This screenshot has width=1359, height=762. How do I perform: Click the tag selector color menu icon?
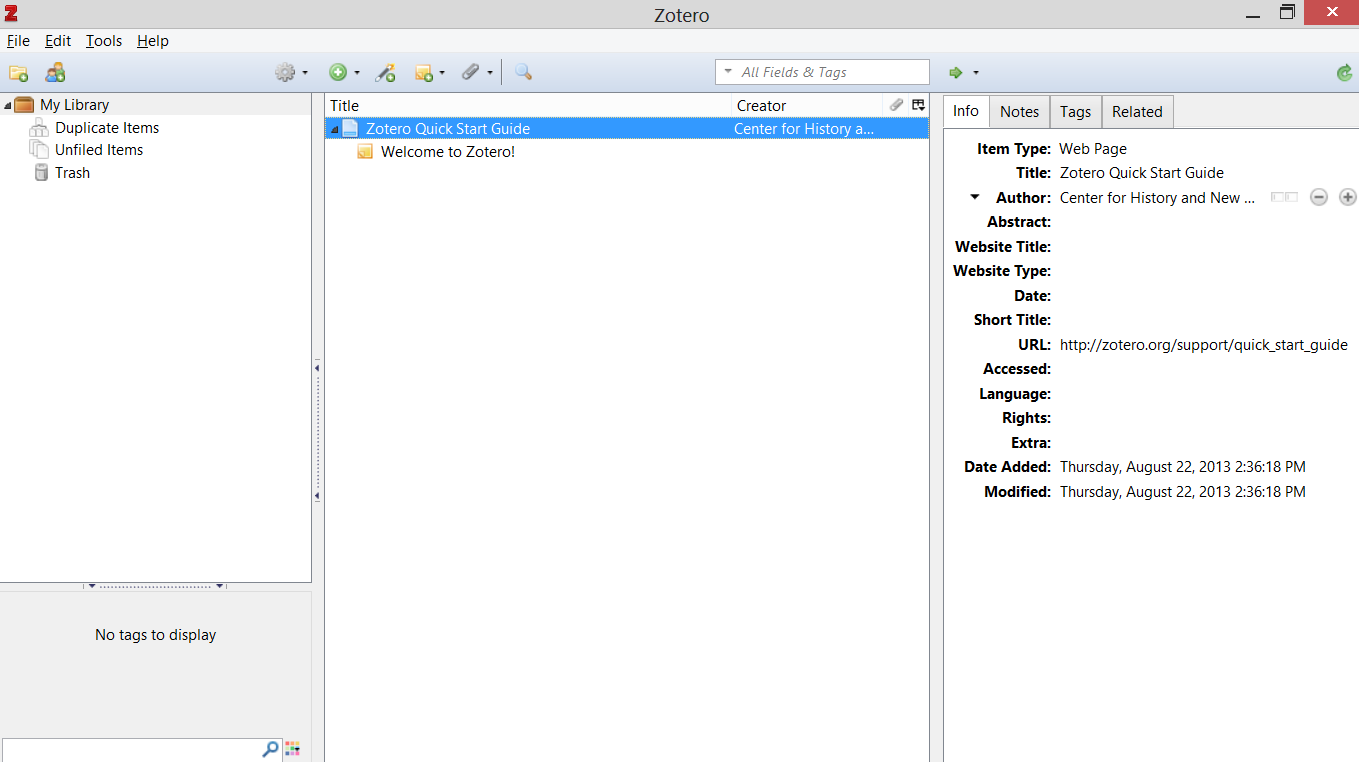pyautogui.click(x=293, y=749)
